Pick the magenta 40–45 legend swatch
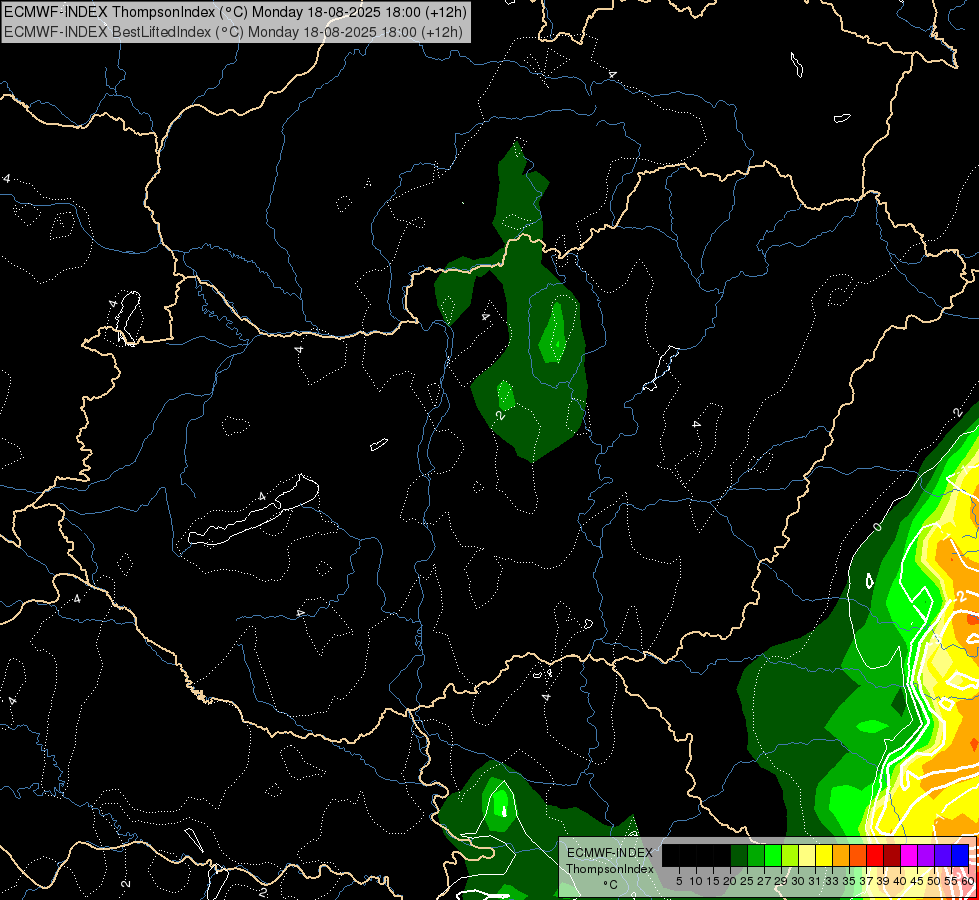Screen dimensions: 979x900 909,855
